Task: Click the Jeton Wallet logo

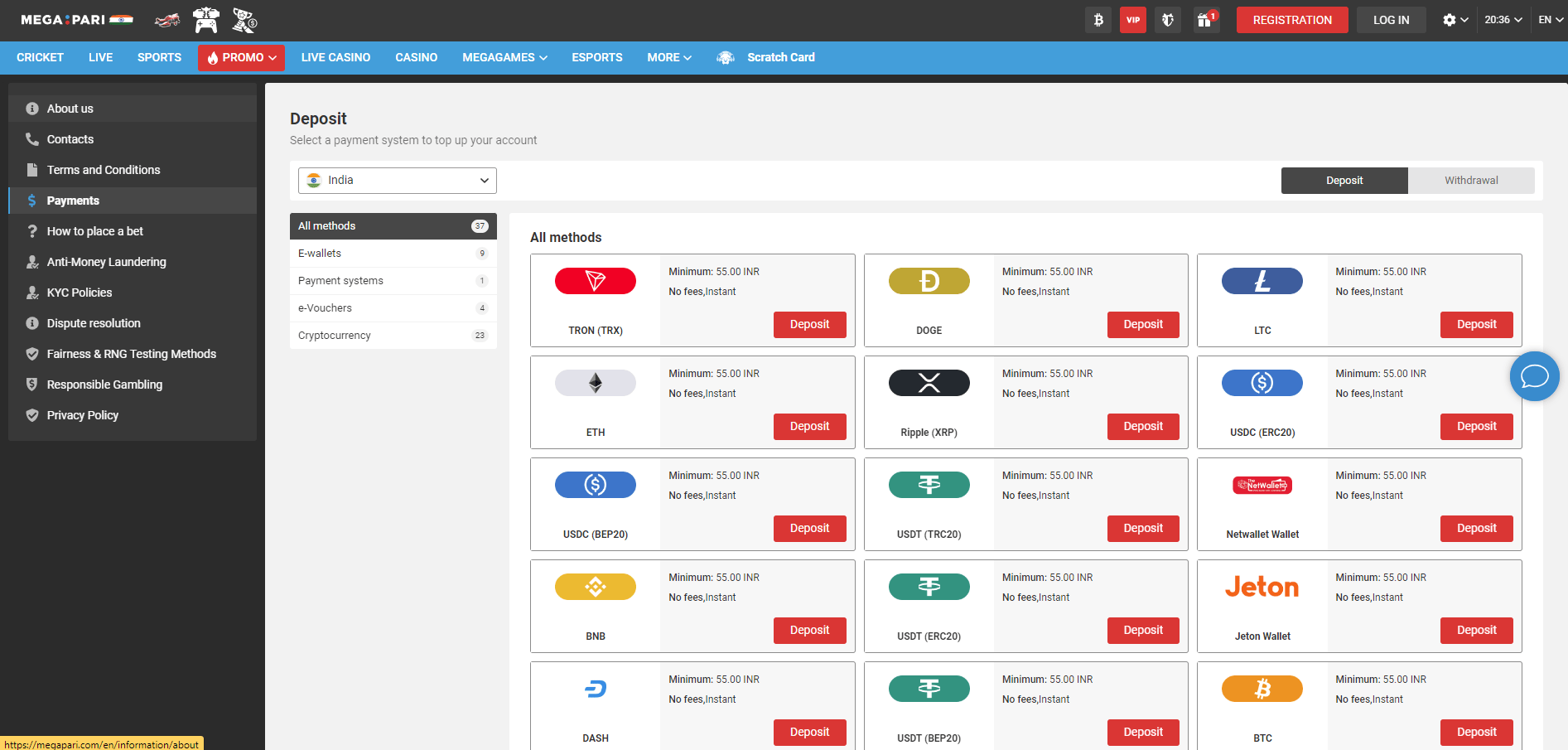Action: (1262, 587)
